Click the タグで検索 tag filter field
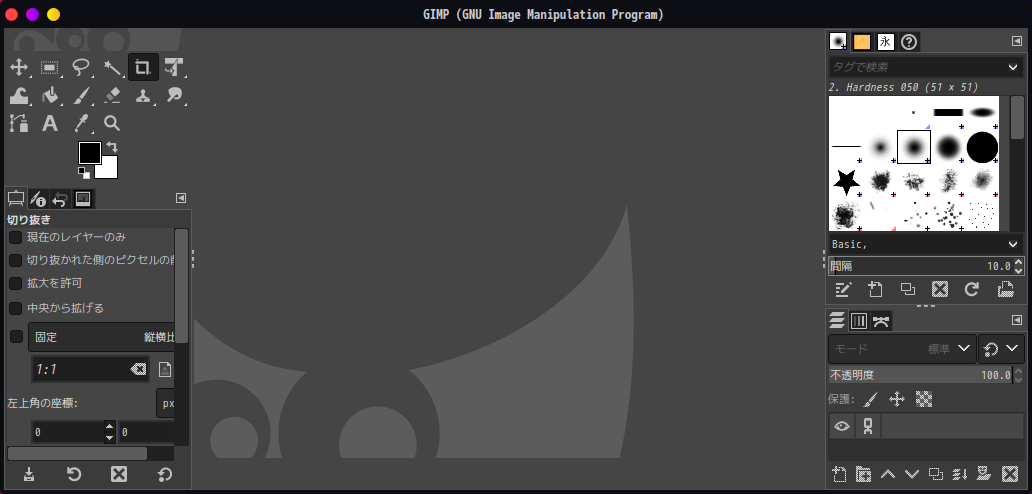Screen dimensions: 1032x494 (x=916, y=67)
